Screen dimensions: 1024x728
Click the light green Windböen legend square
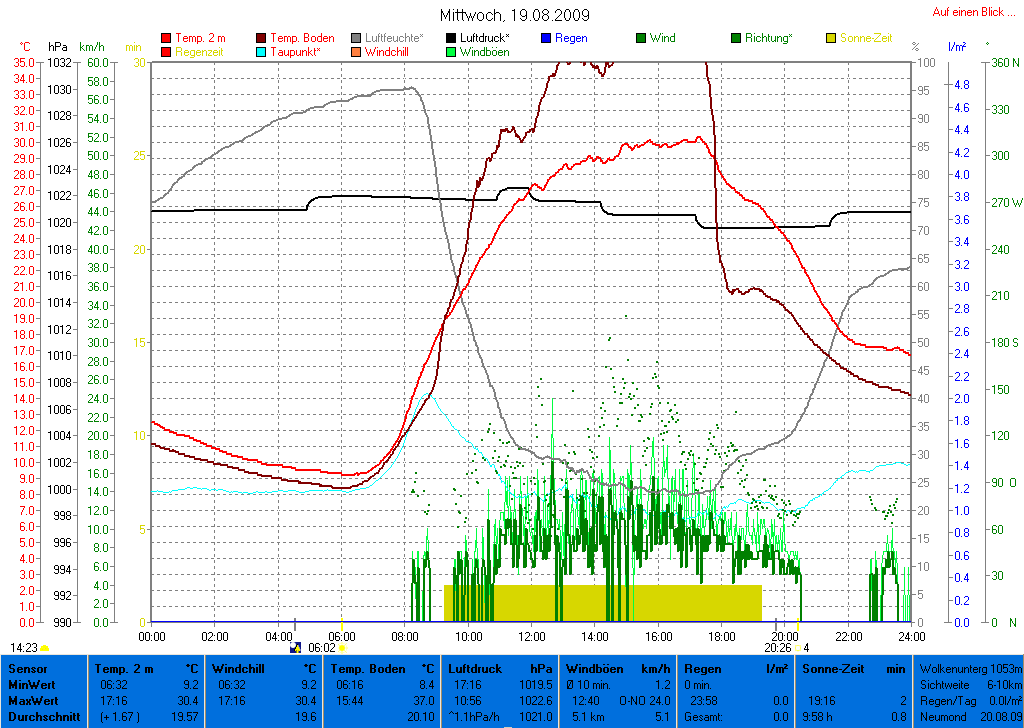(452, 52)
